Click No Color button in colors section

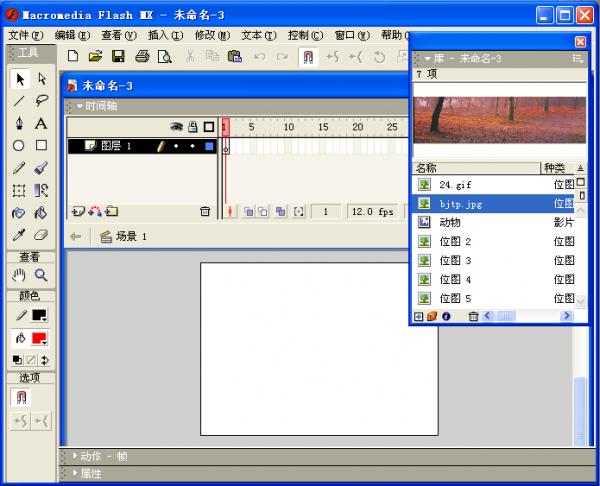(31, 360)
